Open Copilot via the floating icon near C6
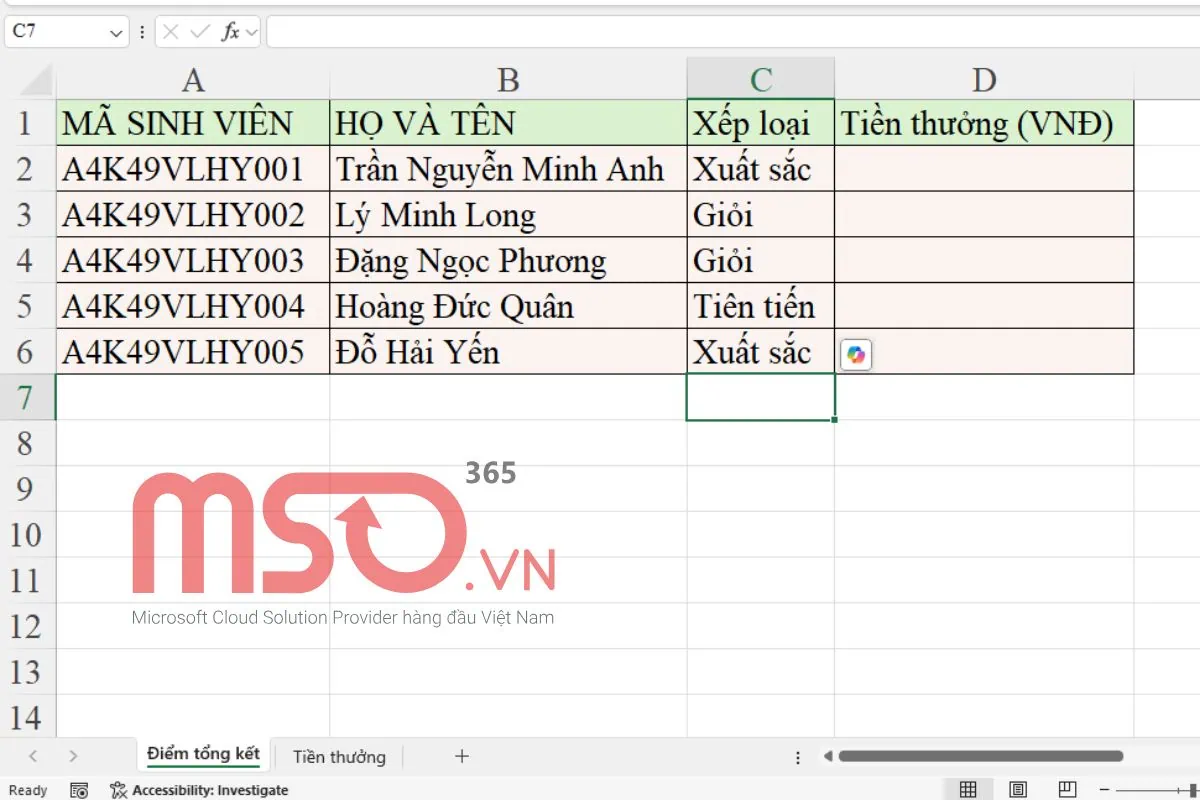Screen dimensions: 1200x800 pos(858,354)
